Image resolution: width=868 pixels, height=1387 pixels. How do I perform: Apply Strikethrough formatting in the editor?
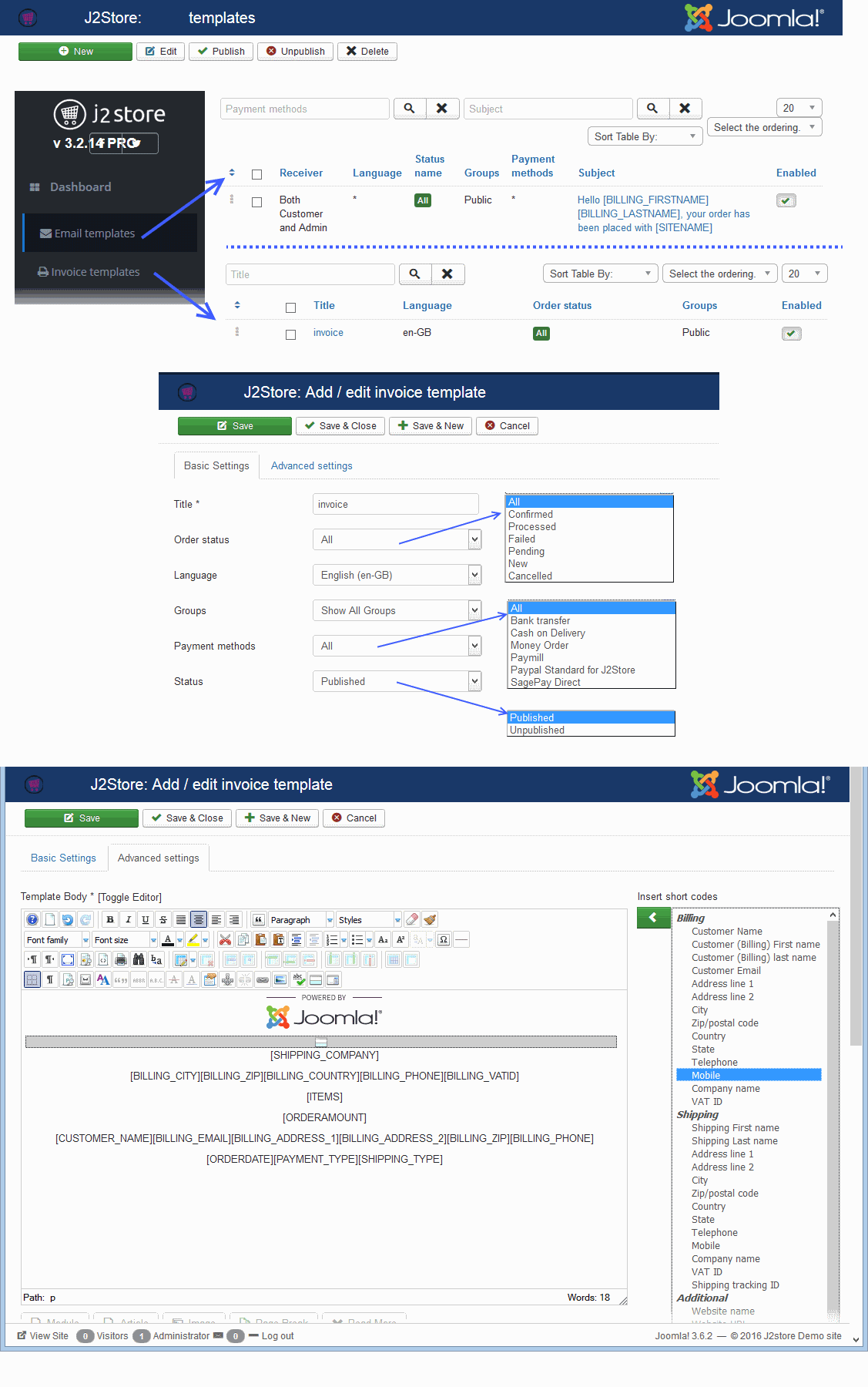click(x=163, y=919)
